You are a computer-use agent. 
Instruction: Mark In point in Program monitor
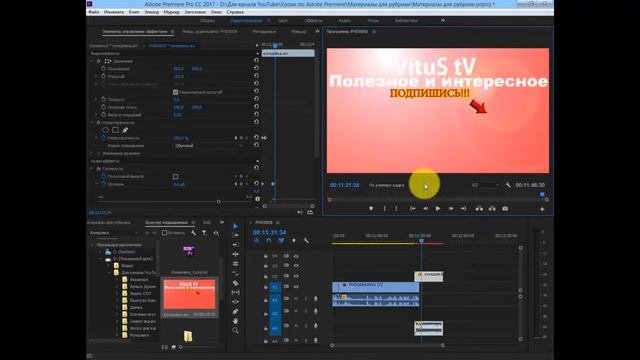coord(384,209)
